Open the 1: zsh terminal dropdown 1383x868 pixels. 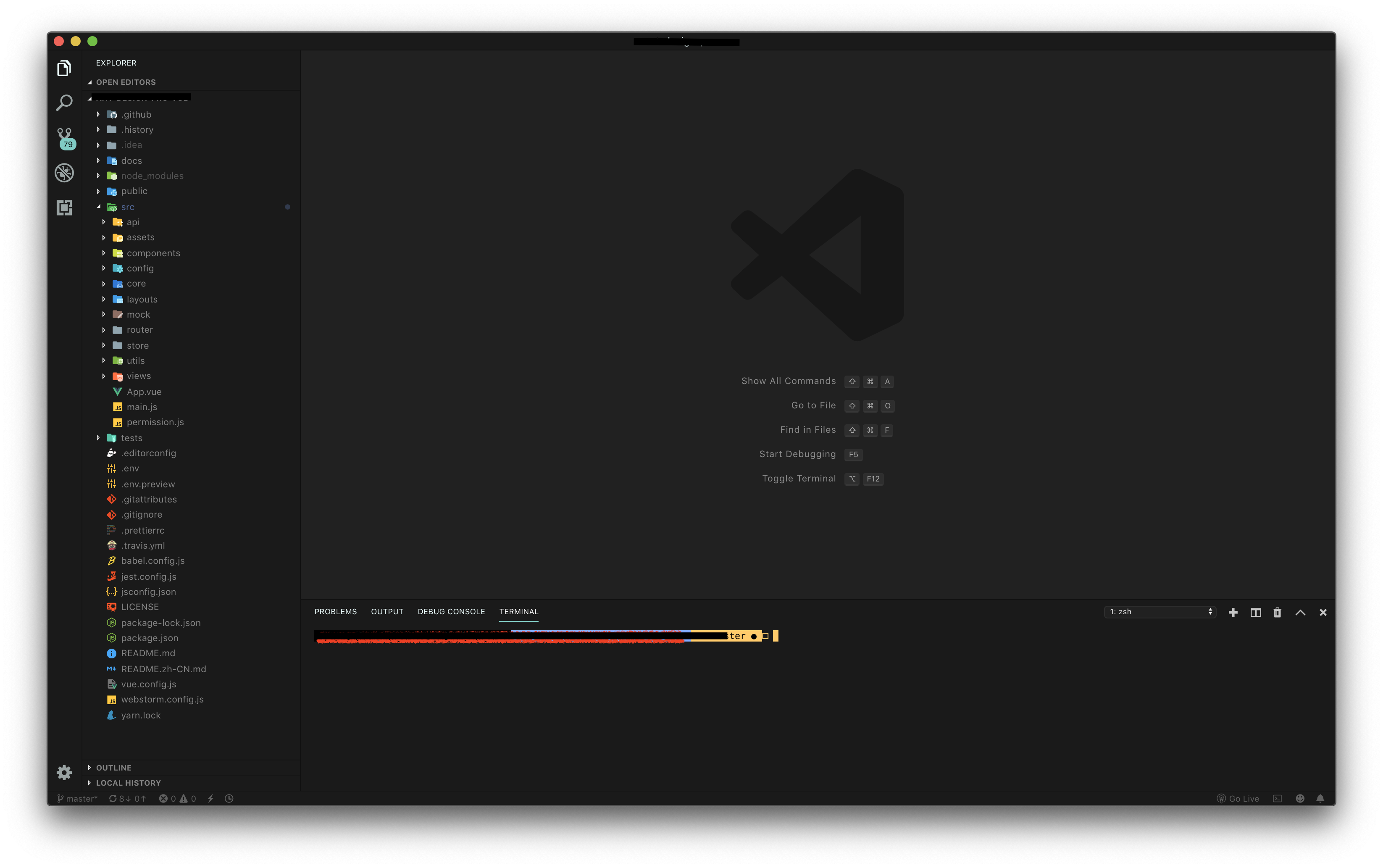1160,612
